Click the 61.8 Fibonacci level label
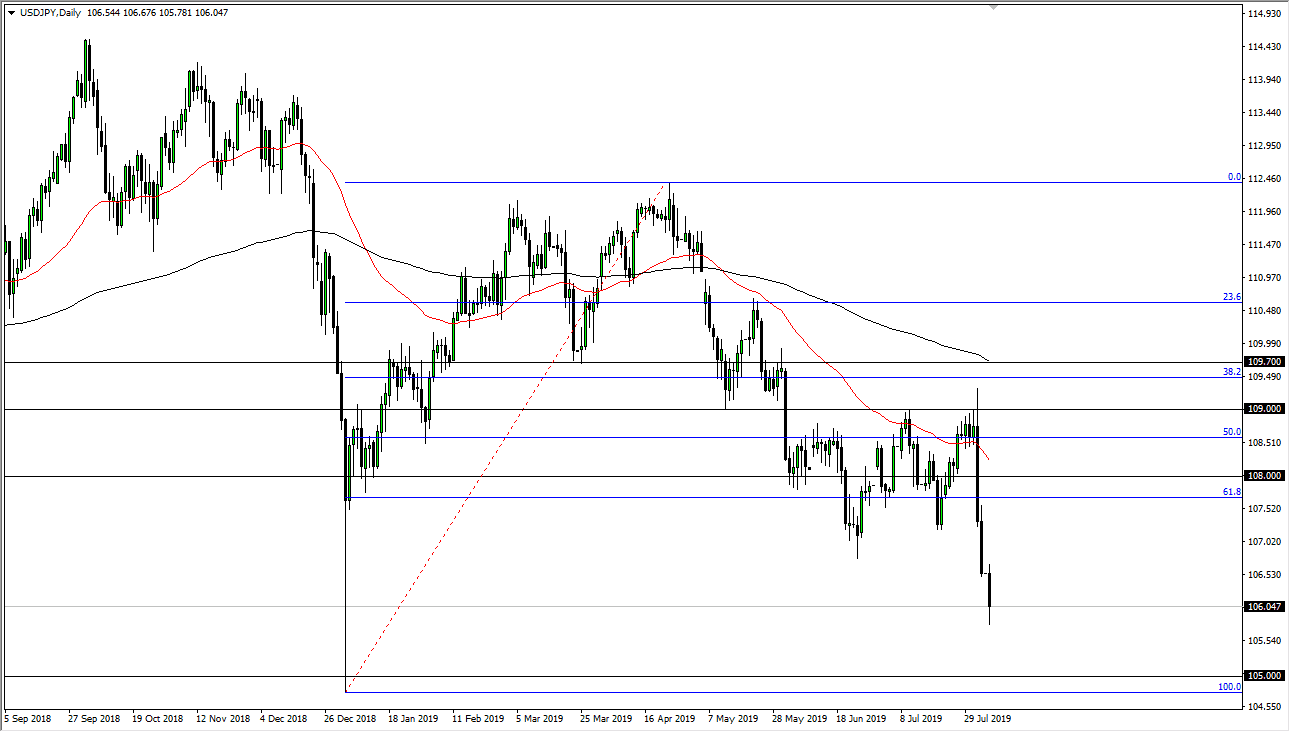1290x732 pixels. (1231, 492)
